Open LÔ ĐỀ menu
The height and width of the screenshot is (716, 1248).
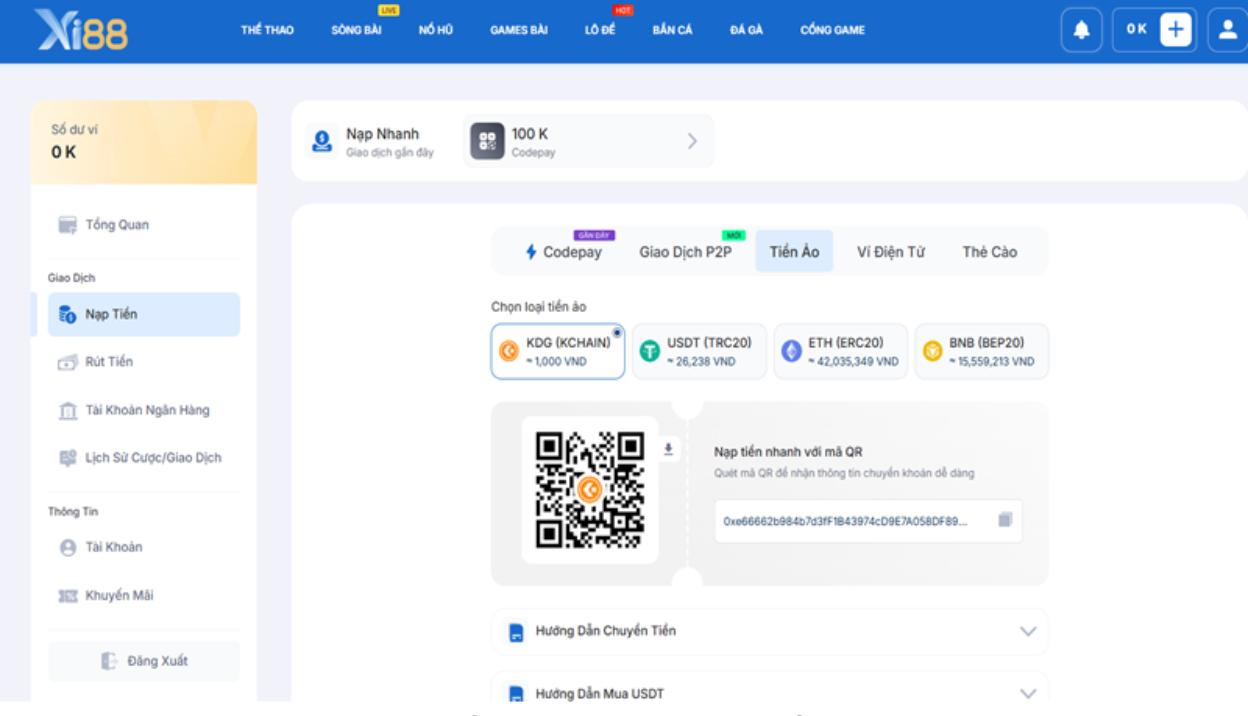(600, 30)
